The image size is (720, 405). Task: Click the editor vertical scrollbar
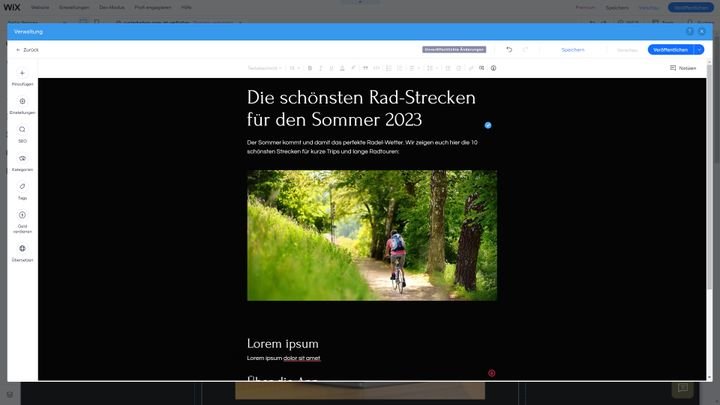click(x=709, y=177)
